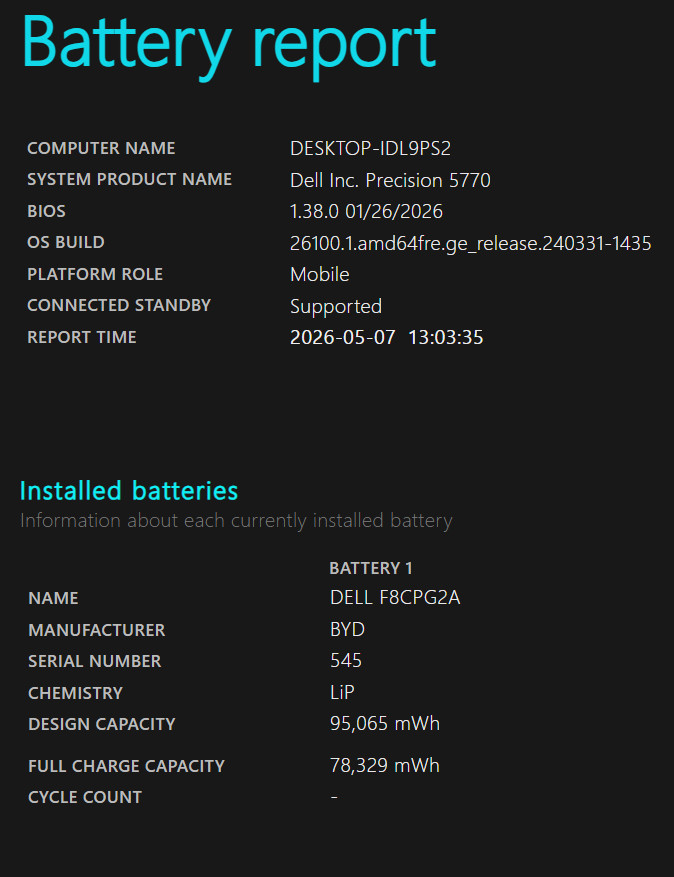Viewport: 674px width, 877px height.
Task: Click the CYCLE COUNT row label
Action: [x=85, y=798]
